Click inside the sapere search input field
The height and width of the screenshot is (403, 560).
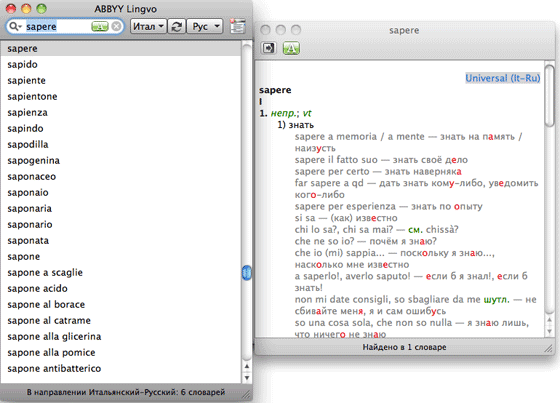click(x=57, y=26)
